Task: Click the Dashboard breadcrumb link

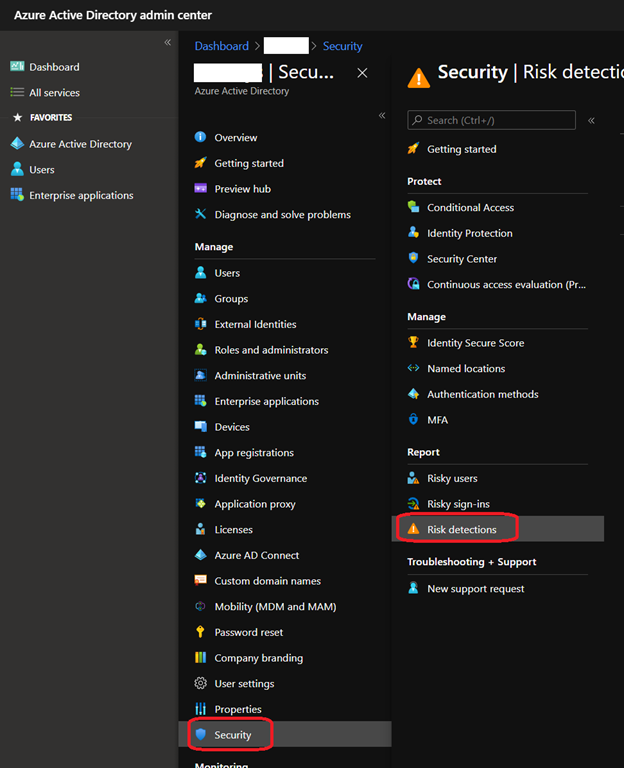Action: (x=221, y=46)
